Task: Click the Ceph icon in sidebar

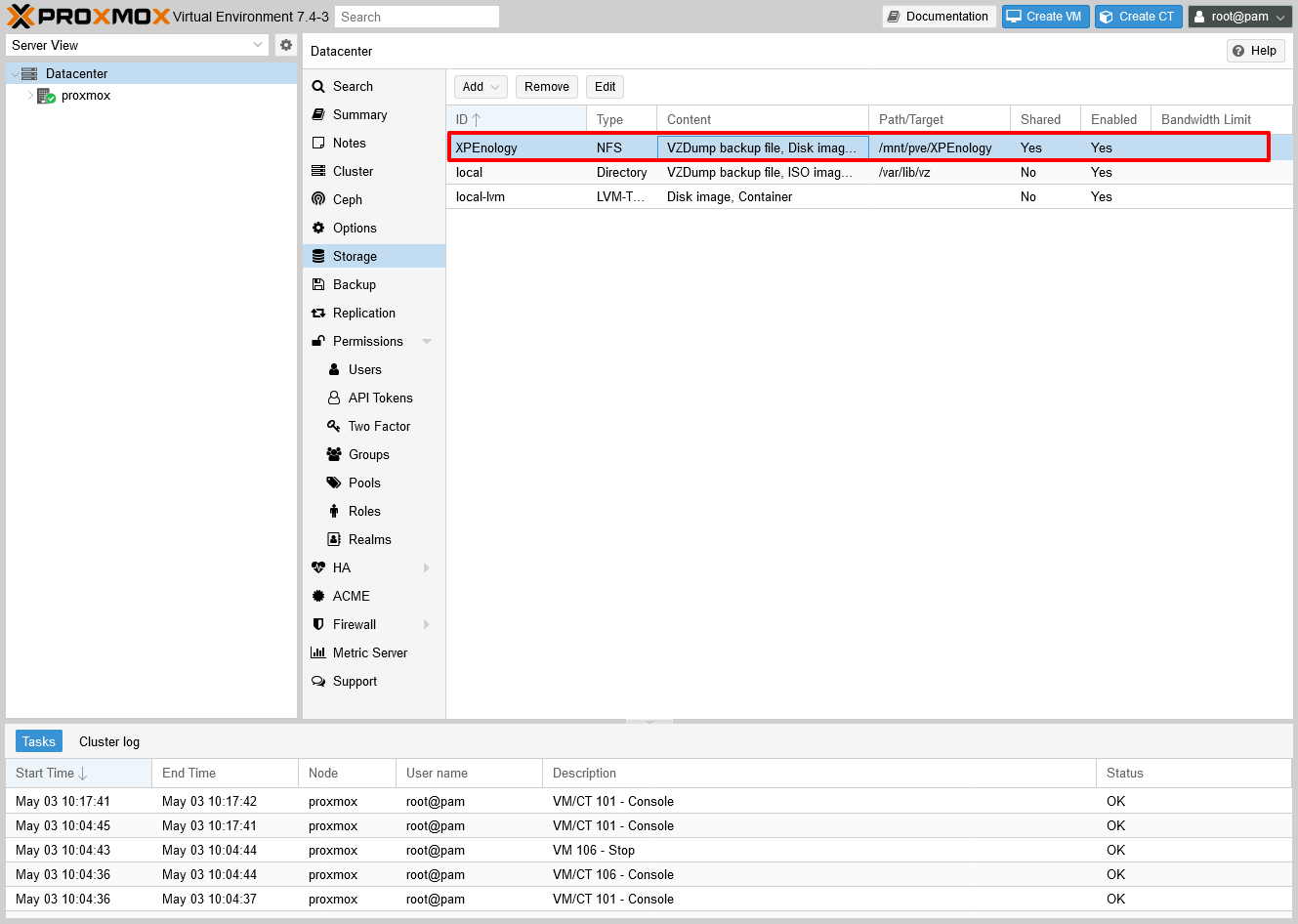Action: point(318,199)
